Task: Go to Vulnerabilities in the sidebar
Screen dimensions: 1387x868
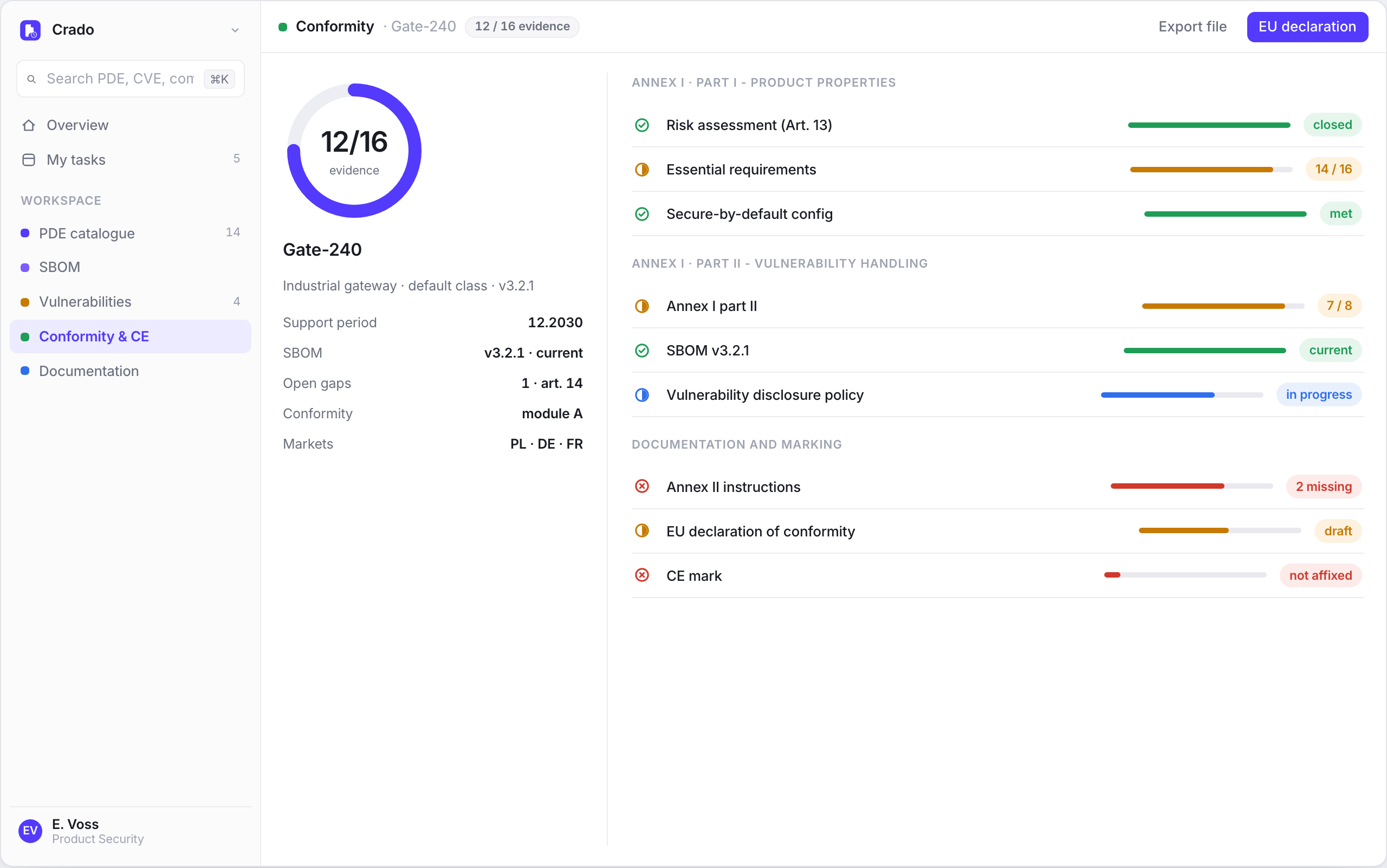Action: (131, 302)
